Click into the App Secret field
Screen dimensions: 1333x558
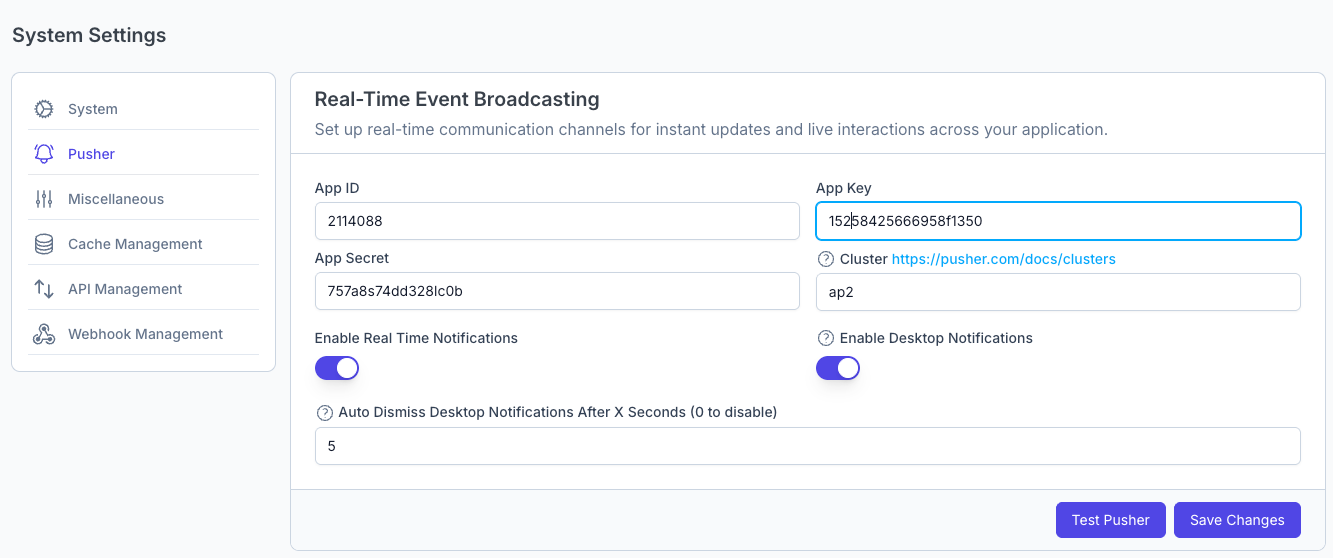coord(557,291)
